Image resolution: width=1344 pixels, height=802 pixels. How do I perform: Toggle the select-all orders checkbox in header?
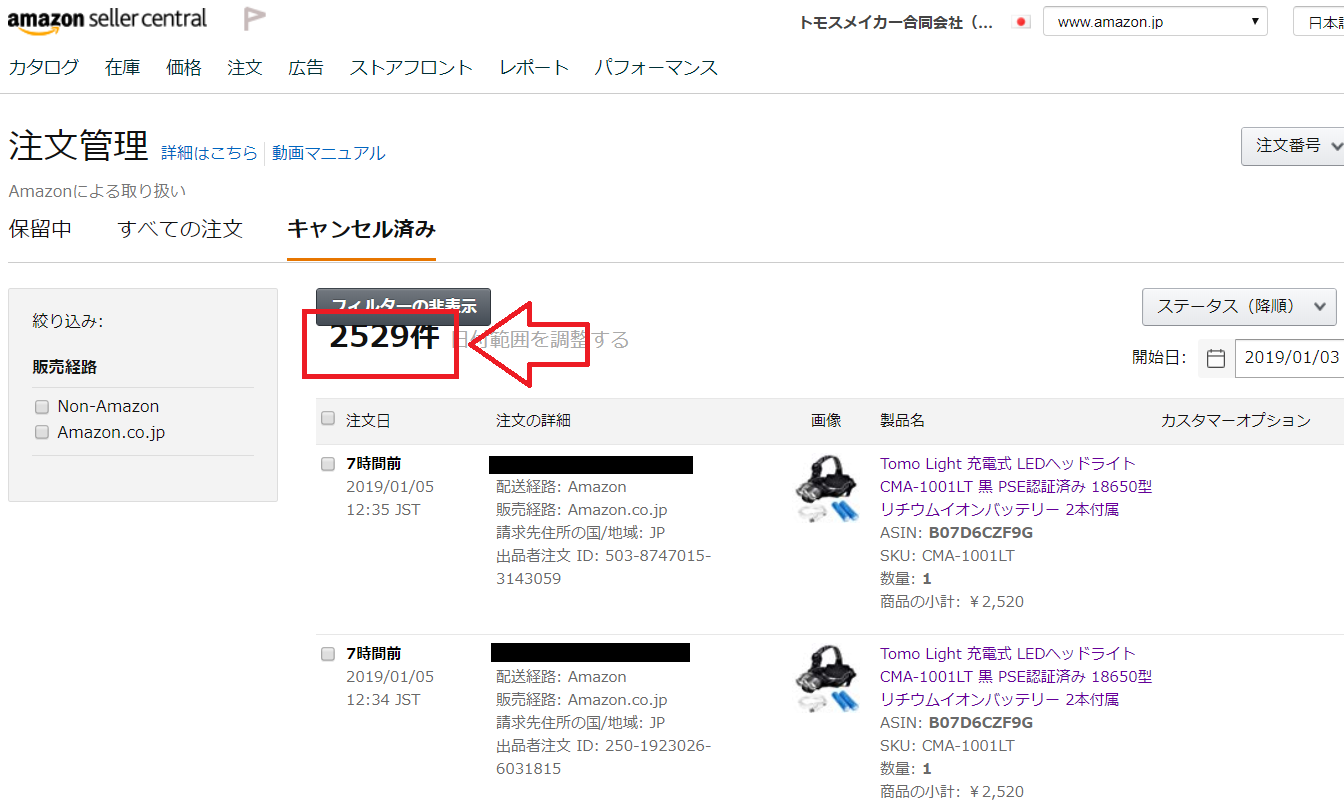point(328,419)
